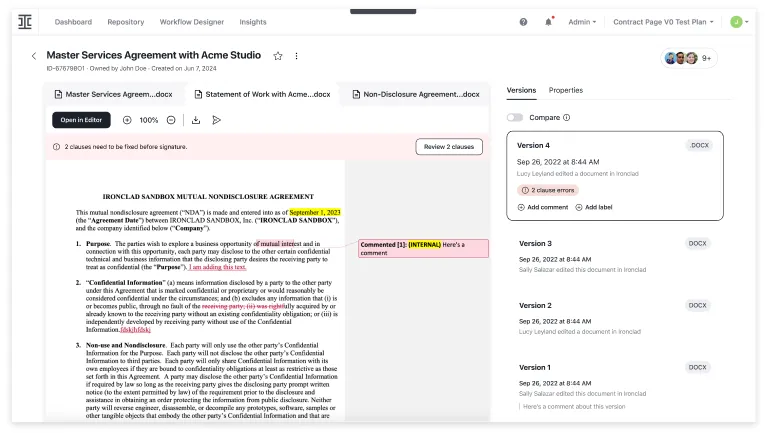Add comment to Version 4
Image resolution: width=765 pixels, height=433 pixels.
[x=543, y=207]
